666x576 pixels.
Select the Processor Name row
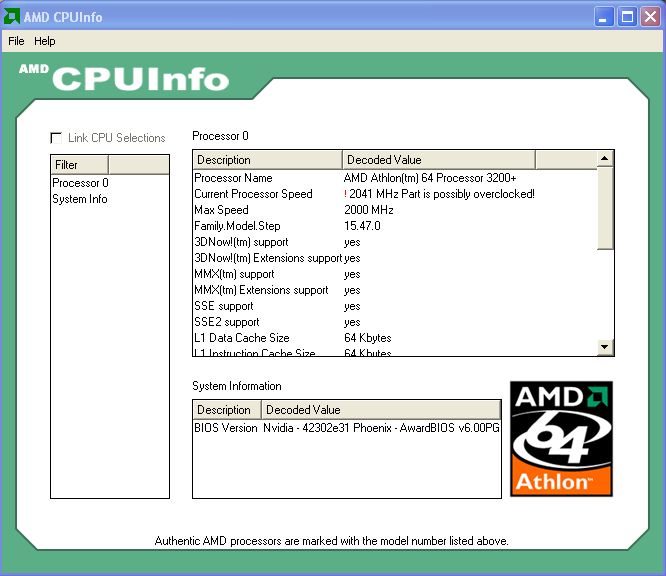(x=395, y=178)
